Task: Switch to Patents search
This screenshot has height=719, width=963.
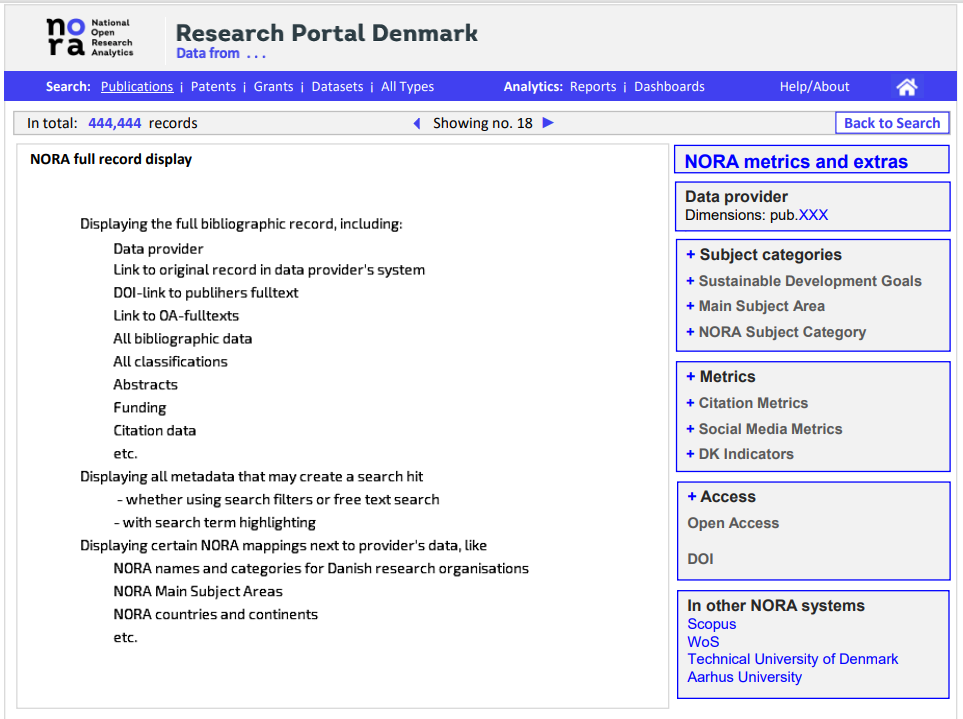Action: tap(213, 87)
